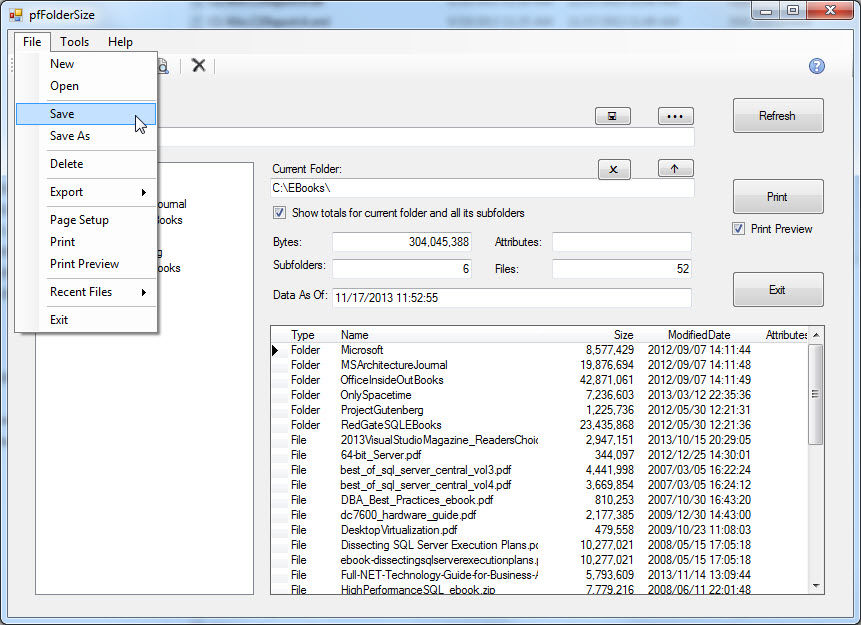
Task: Select the RedGateSQLEBooks folder row
Action: [x=540, y=425]
